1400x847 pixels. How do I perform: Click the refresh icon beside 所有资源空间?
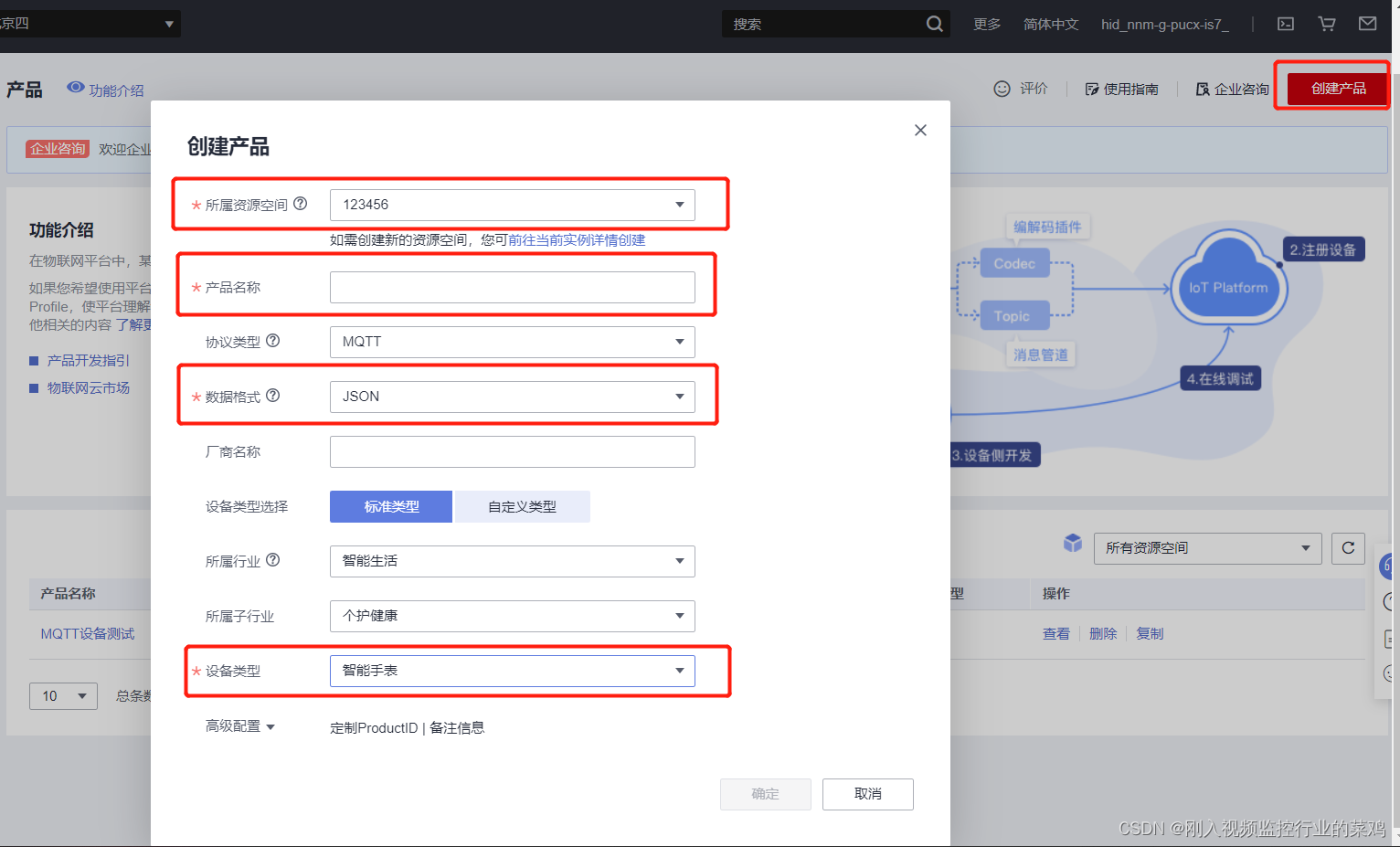pos(1348,548)
